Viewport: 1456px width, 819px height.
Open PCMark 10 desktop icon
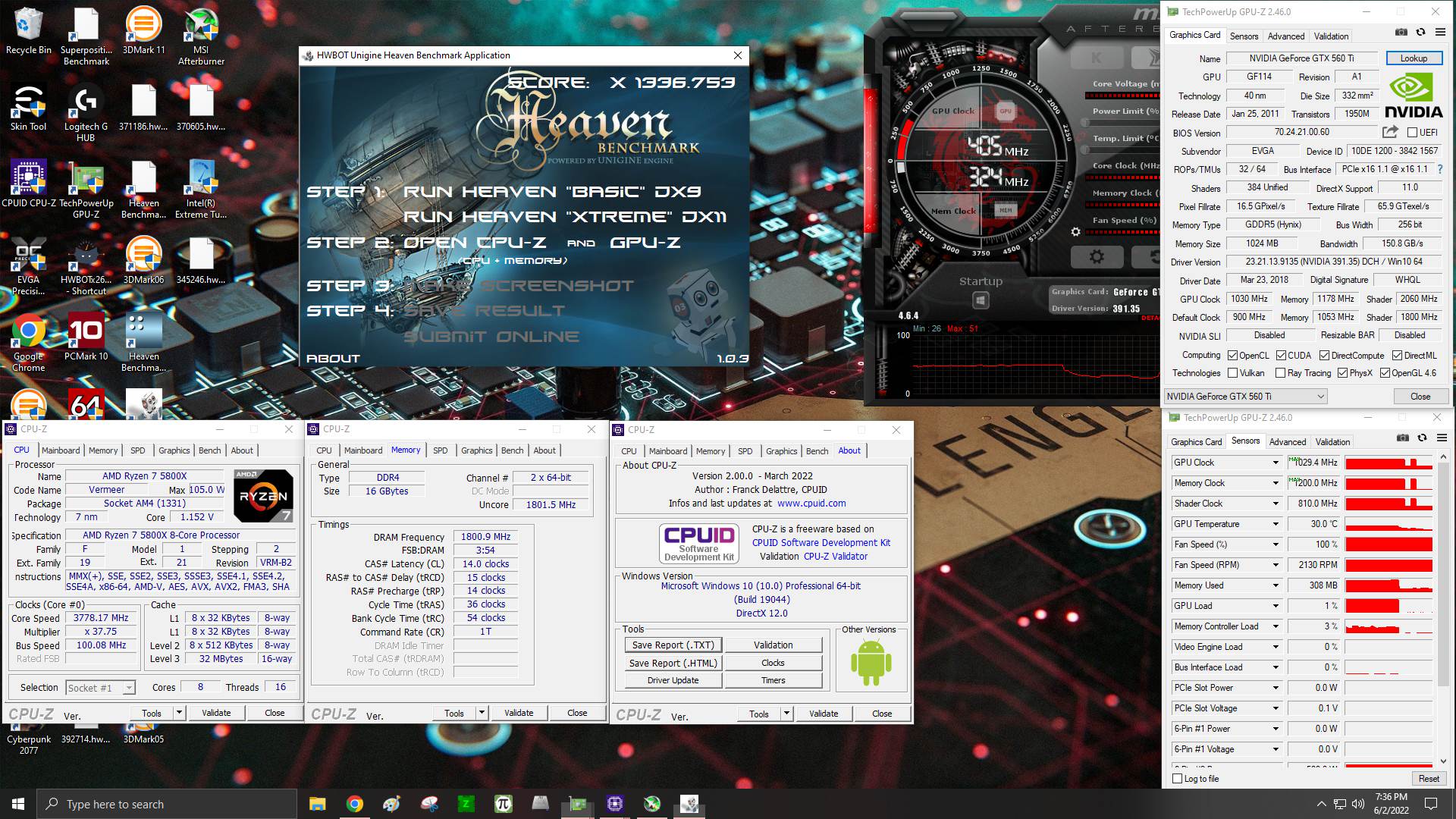click(86, 337)
